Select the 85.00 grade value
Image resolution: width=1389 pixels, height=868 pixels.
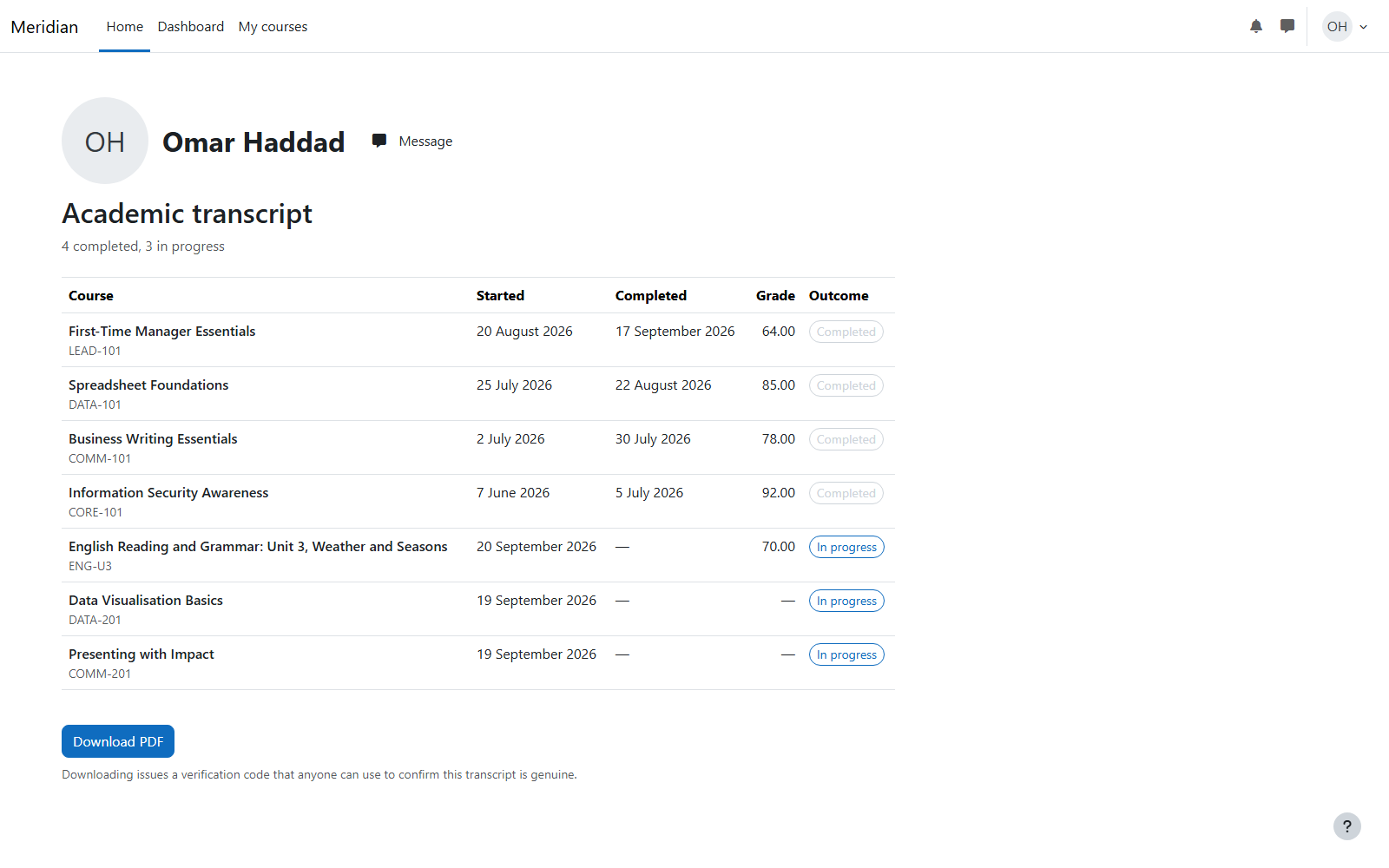779,385
